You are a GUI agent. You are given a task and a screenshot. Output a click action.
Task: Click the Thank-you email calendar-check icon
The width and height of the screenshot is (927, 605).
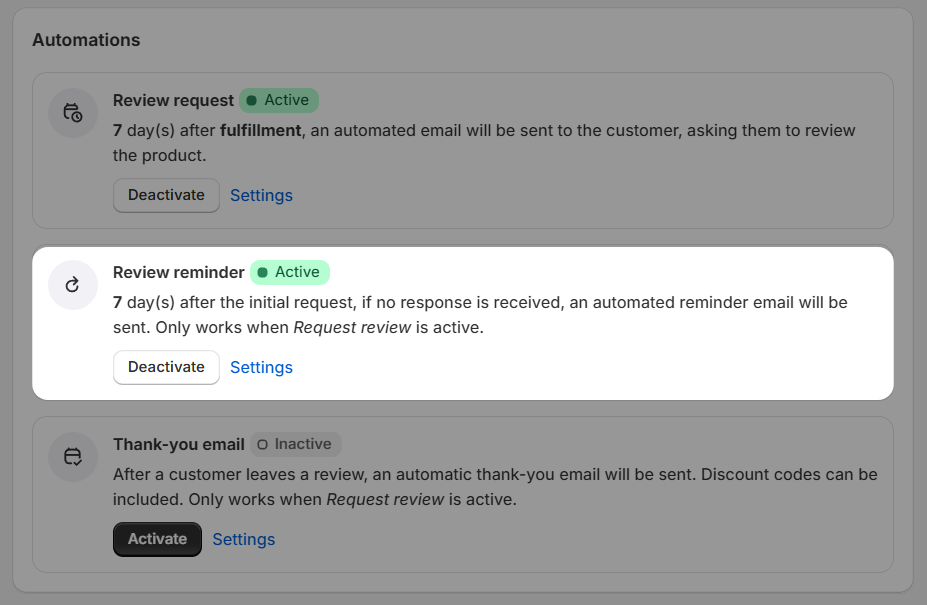point(73,457)
